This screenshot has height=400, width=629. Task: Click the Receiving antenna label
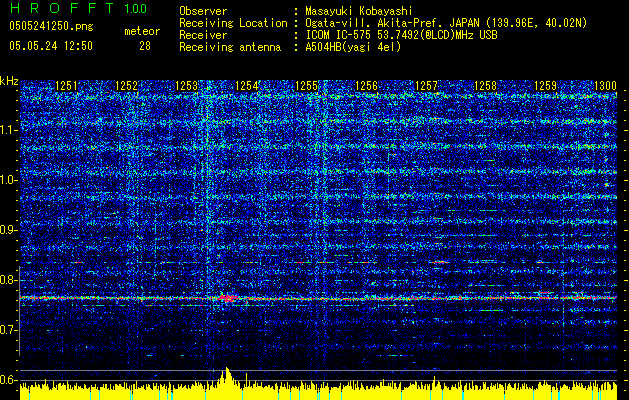(x=230, y=47)
